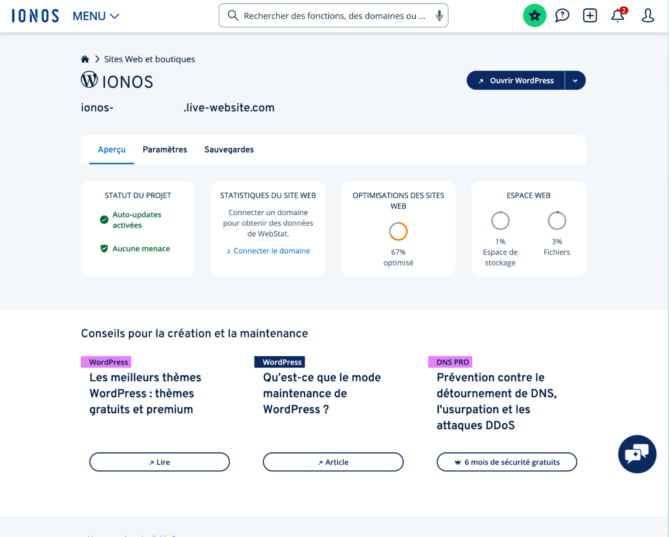Go to home via breadcrumb house icon
This screenshot has width=669, height=537.
85,59
